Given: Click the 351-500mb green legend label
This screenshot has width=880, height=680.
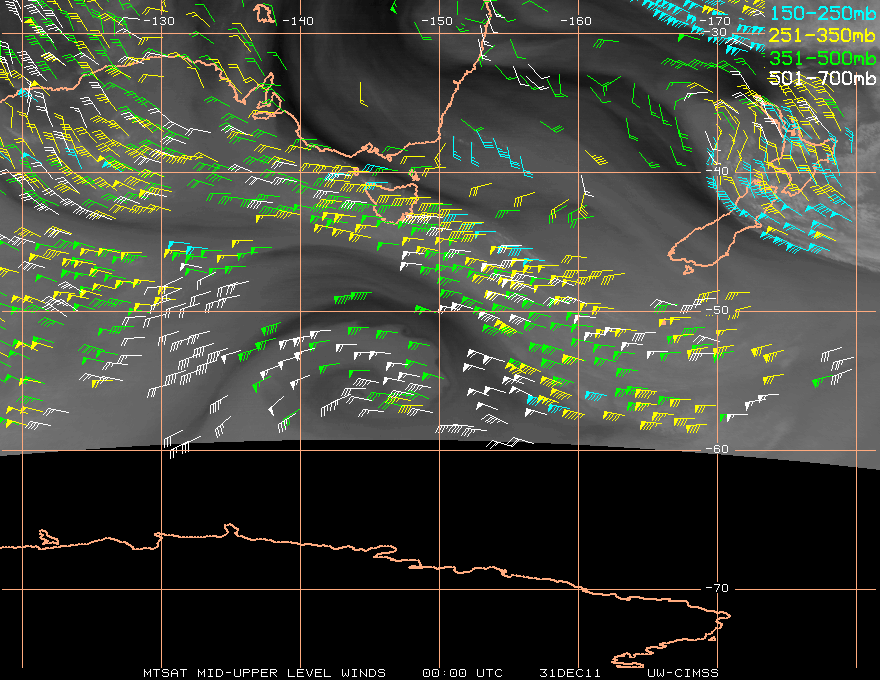Looking at the screenshot, I should [822, 58].
